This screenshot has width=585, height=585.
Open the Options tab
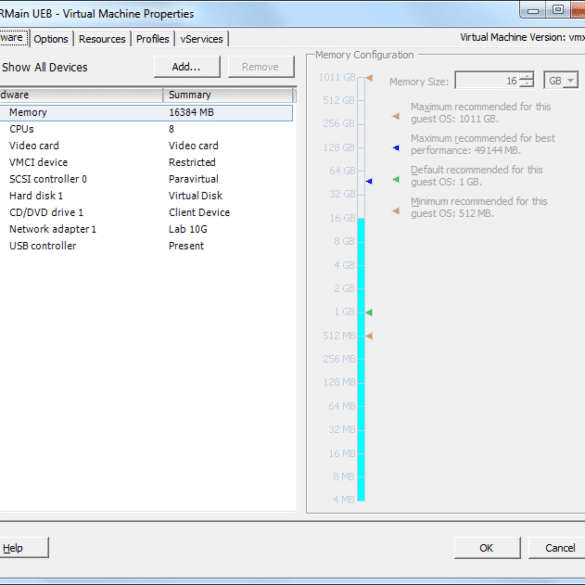[51, 39]
